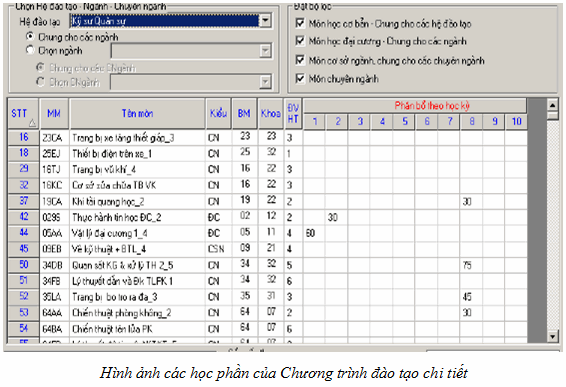
Task: Click value 60 in semester 1
Action: [x=314, y=233]
